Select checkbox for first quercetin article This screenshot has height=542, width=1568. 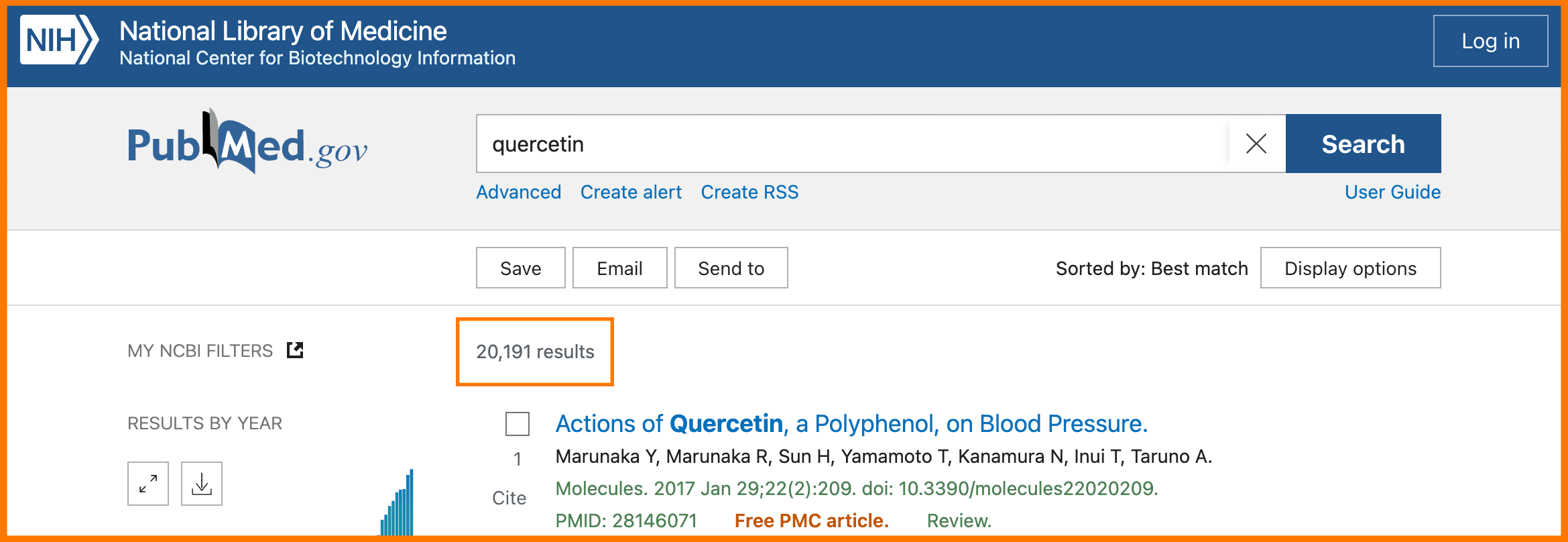point(517,424)
